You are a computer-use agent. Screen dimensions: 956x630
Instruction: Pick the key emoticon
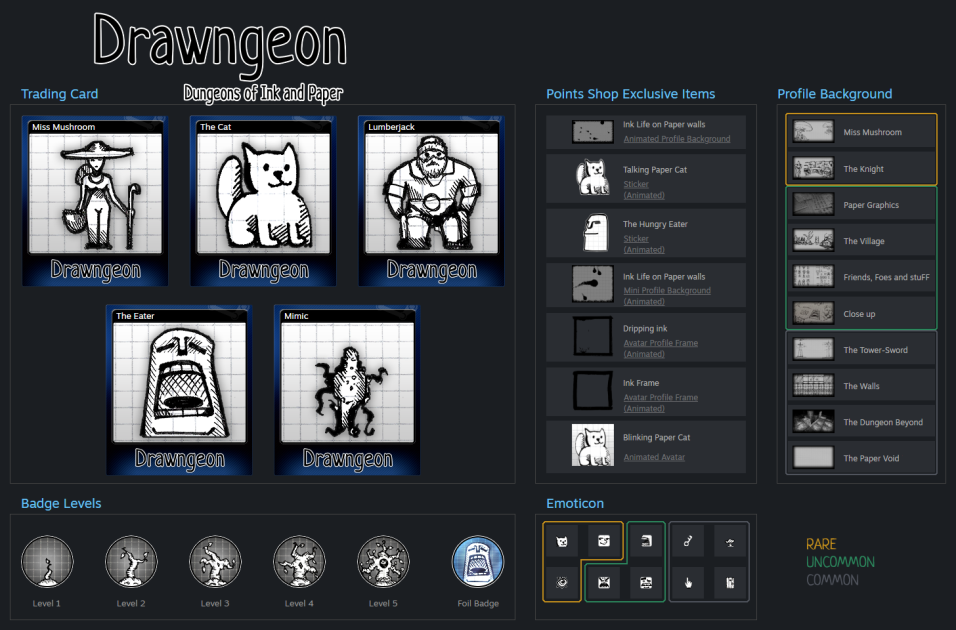click(688, 541)
